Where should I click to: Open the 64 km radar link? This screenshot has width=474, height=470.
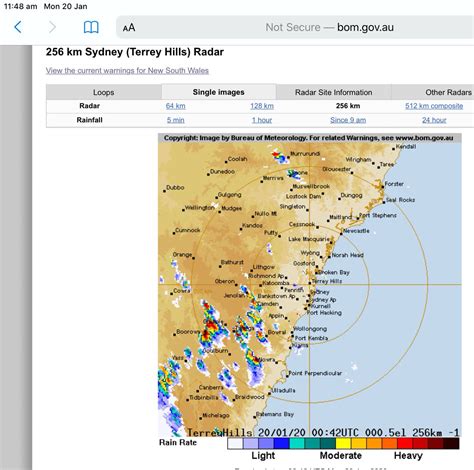point(176,106)
